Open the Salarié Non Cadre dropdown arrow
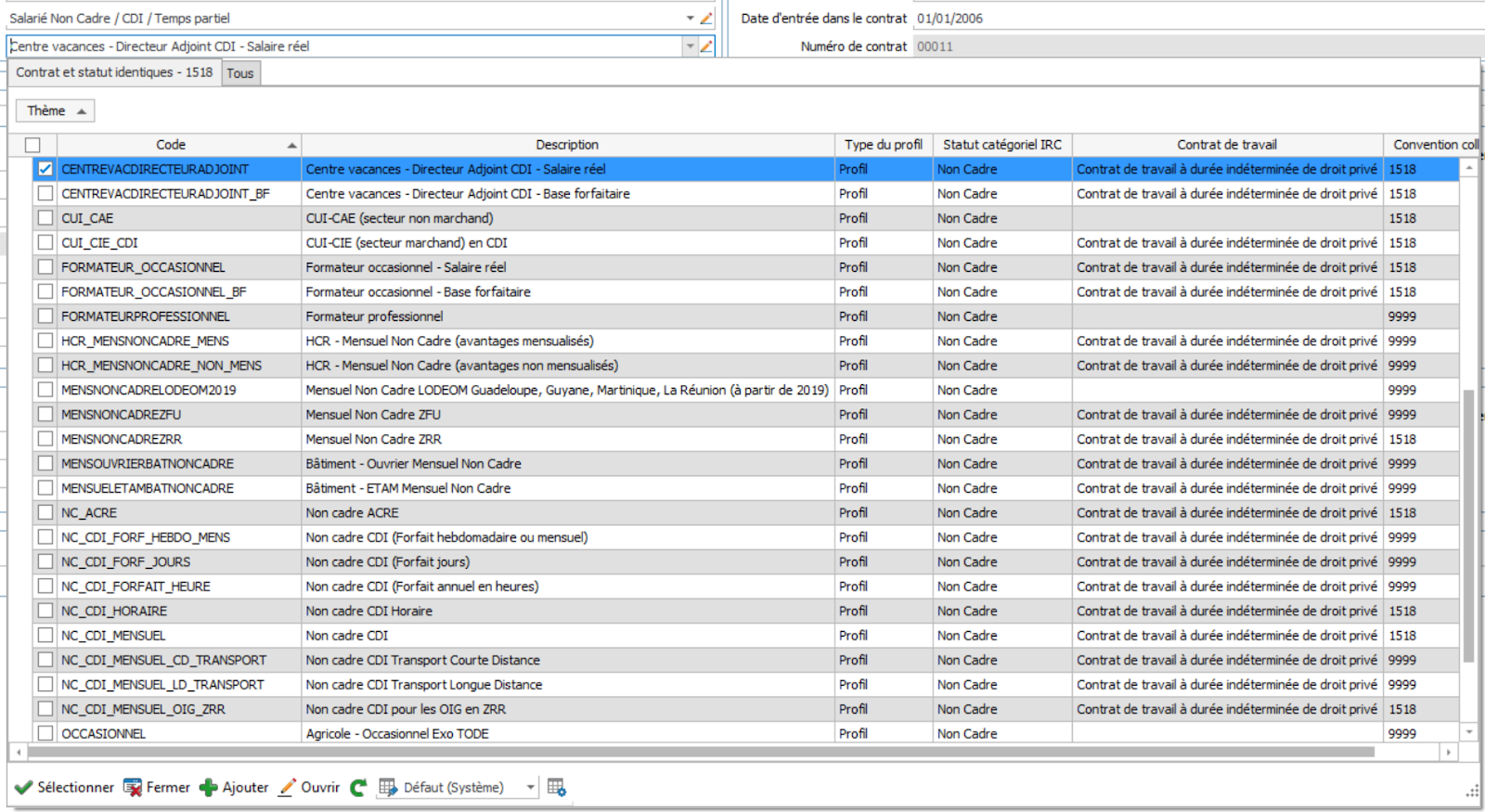1485x812 pixels. pyautogui.click(x=690, y=18)
